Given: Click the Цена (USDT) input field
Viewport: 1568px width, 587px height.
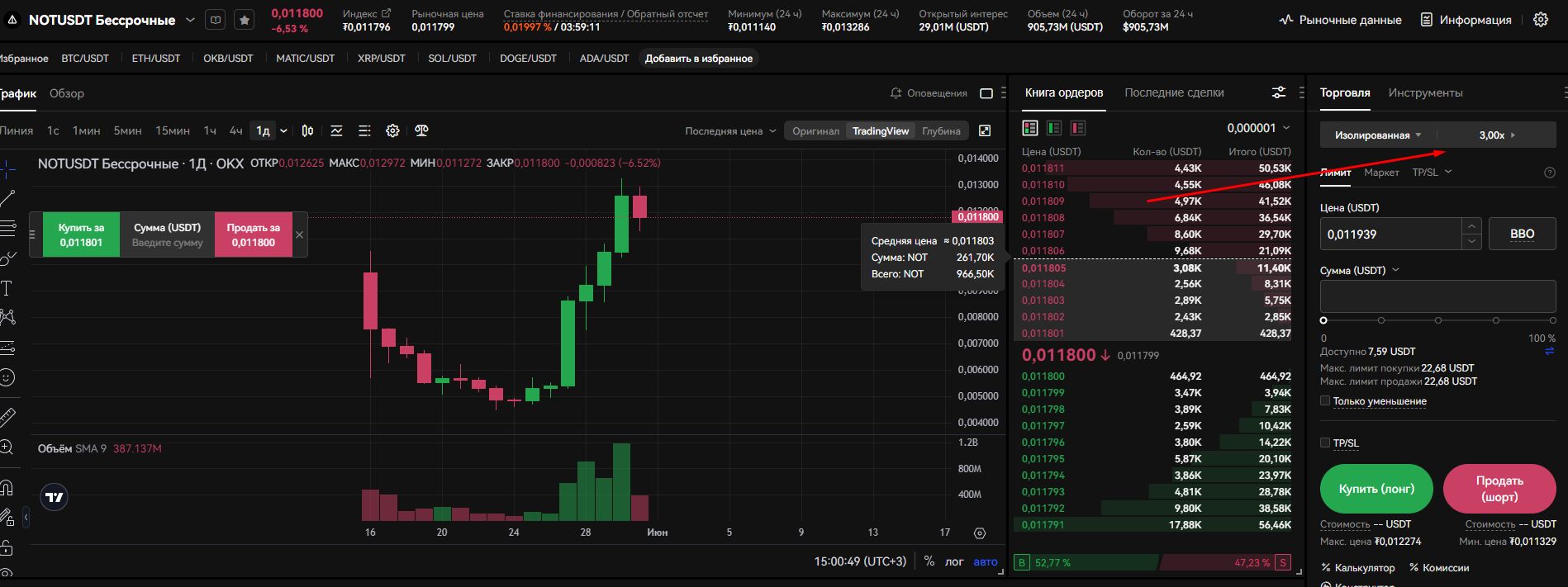Looking at the screenshot, I should coord(1391,234).
